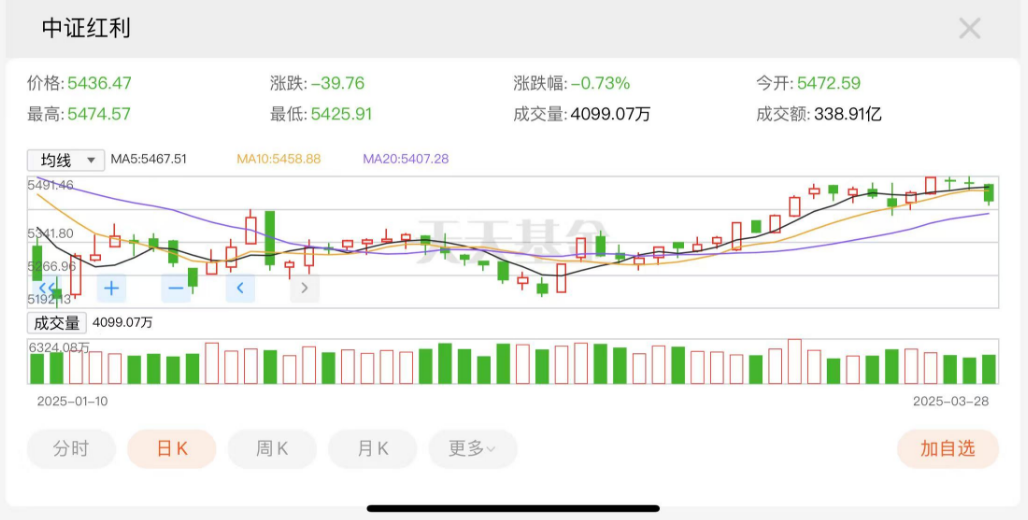Click the 价格 value 5436.47
1028x520 pixels.
tap(100, 83)
